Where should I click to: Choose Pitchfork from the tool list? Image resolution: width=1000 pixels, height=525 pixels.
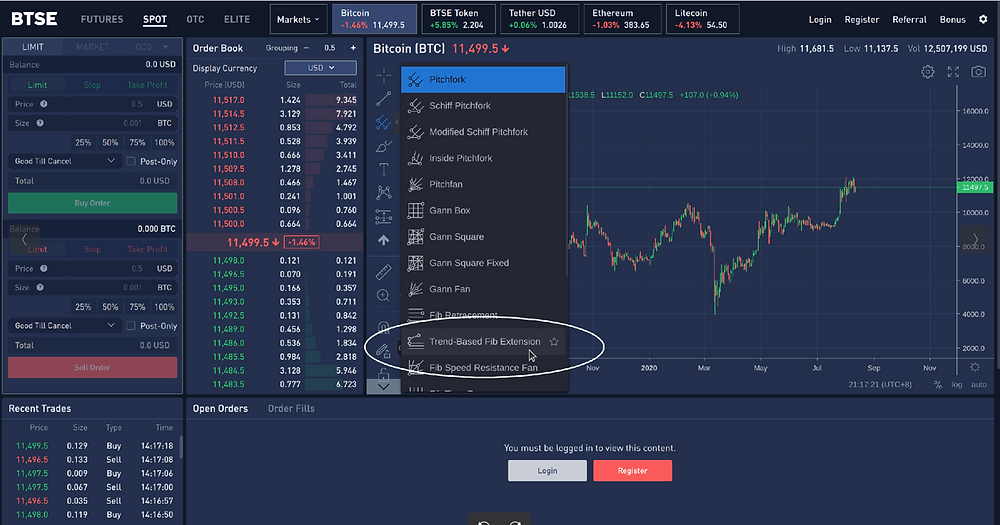[483, 80]
